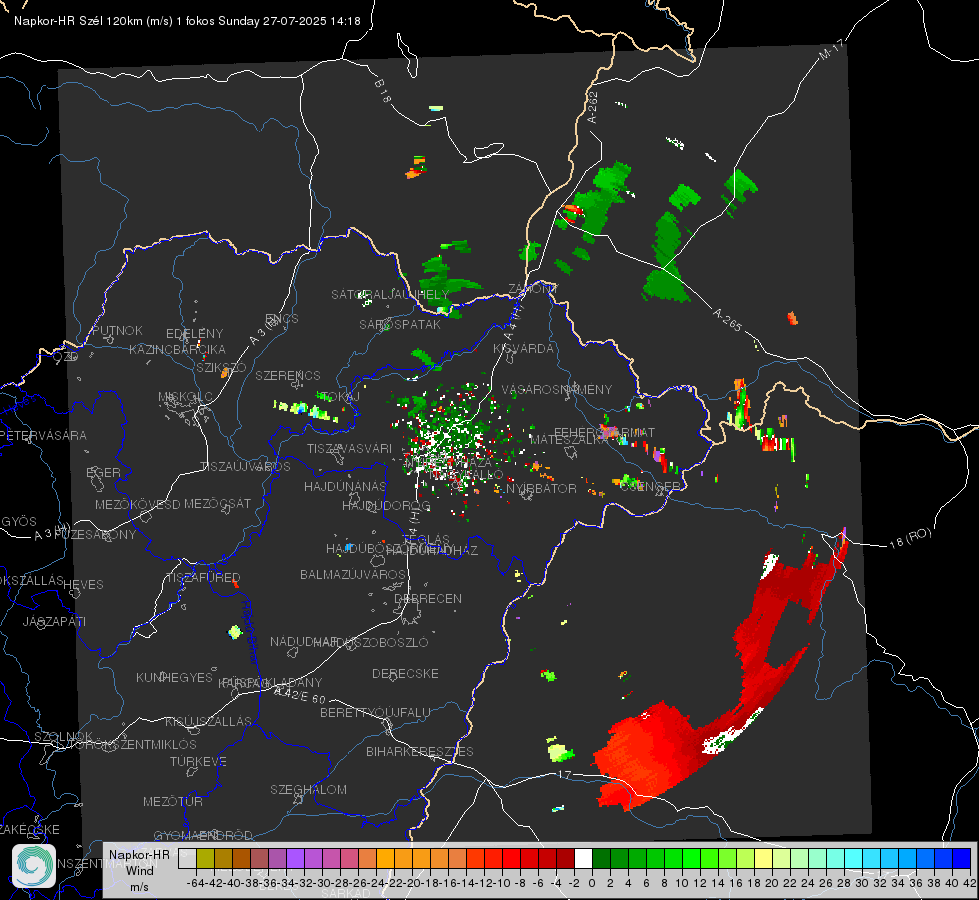
Task: Choose the blue swatch between 40 and 42
Action: [x=962, y=859]
